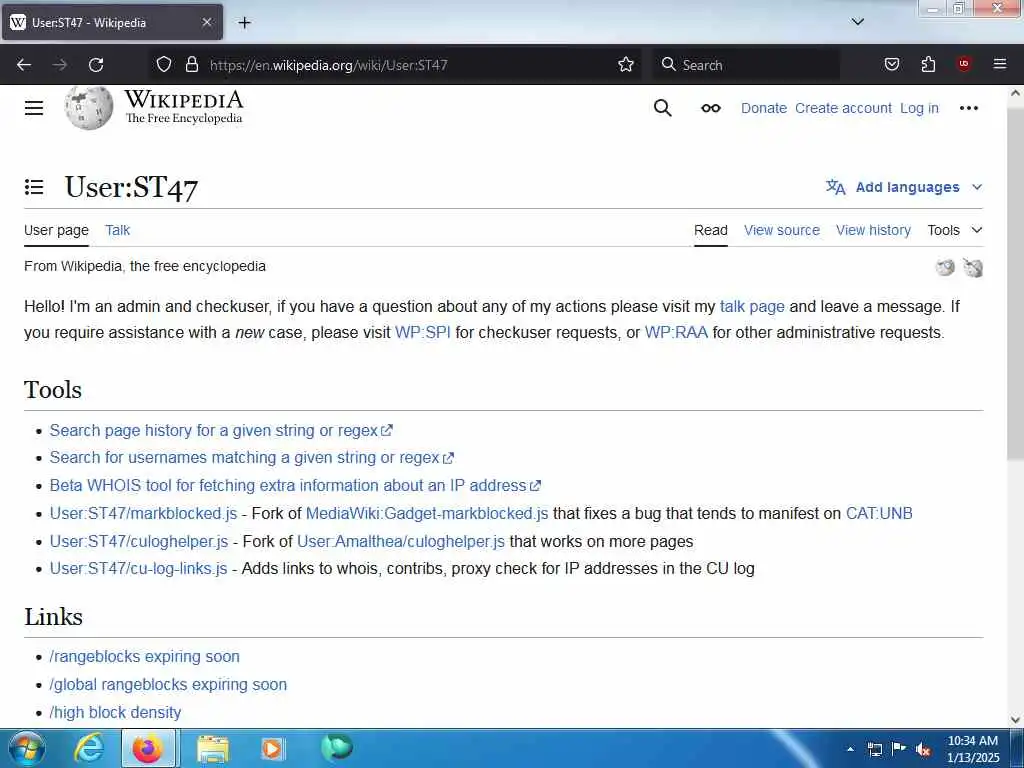The height and width of the screenshot is (768, 1024).
Task: Open the Firefox application hamburger menu
Action: coord(999,64)
